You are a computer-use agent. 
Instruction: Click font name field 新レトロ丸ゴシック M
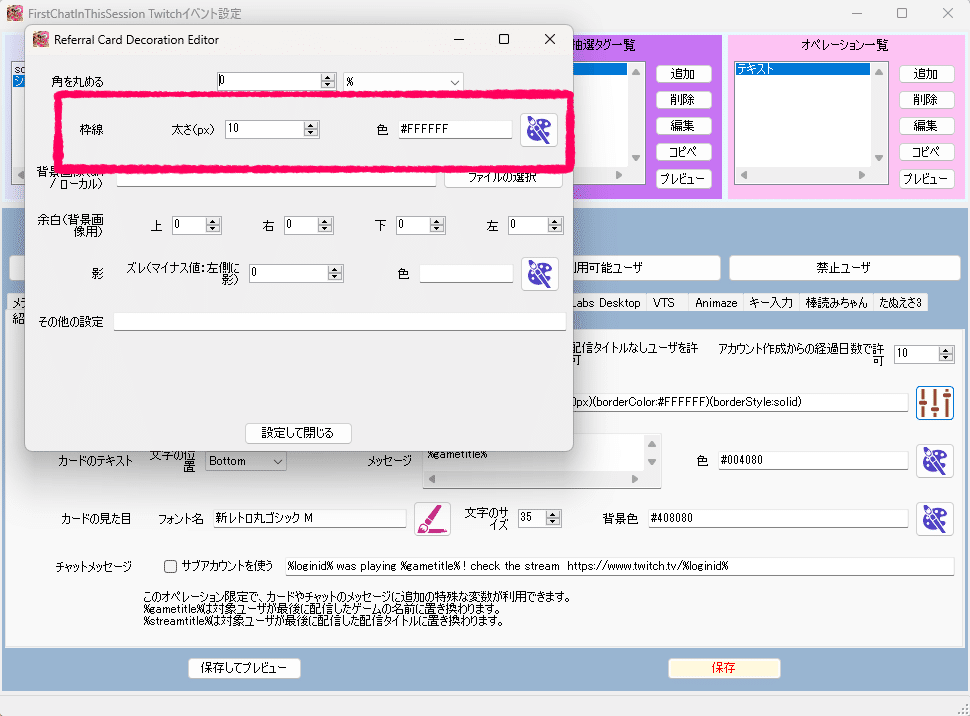pos(309,519)
